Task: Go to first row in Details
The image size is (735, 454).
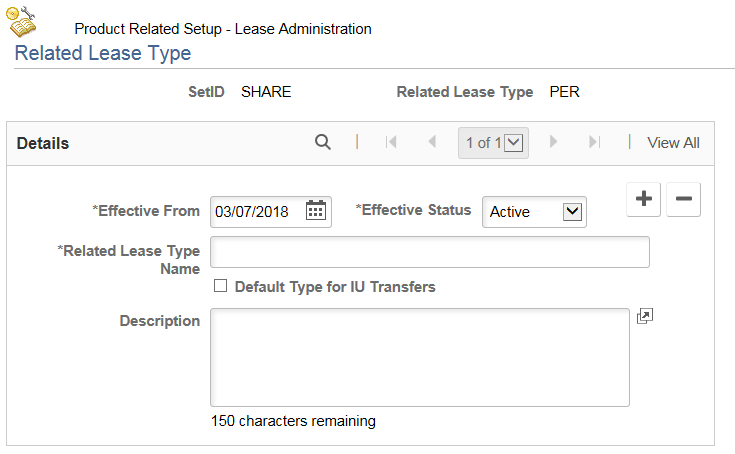Action: pos(391,142)
